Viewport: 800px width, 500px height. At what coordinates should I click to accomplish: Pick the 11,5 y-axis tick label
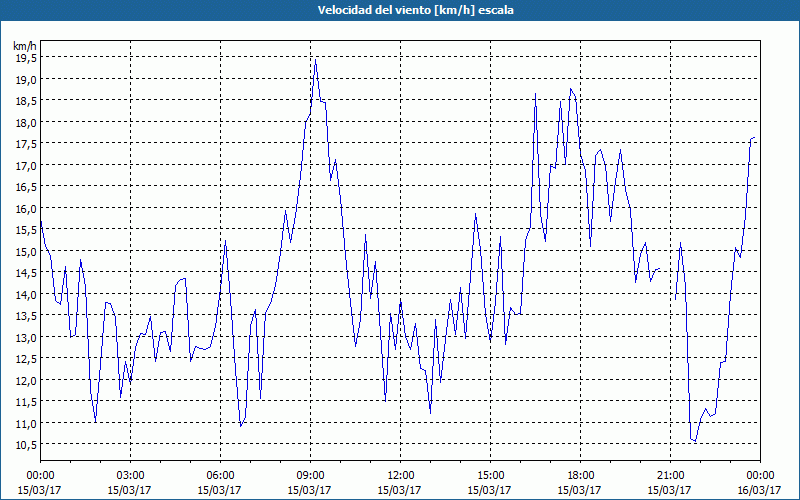point(27,402)
